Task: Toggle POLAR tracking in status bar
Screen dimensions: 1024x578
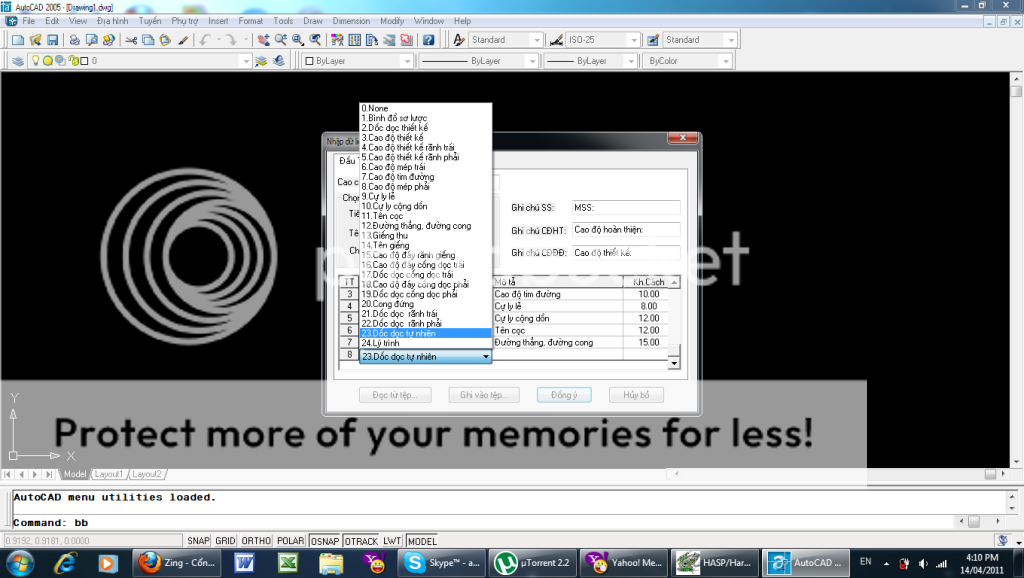Action: tap(291, 541)
